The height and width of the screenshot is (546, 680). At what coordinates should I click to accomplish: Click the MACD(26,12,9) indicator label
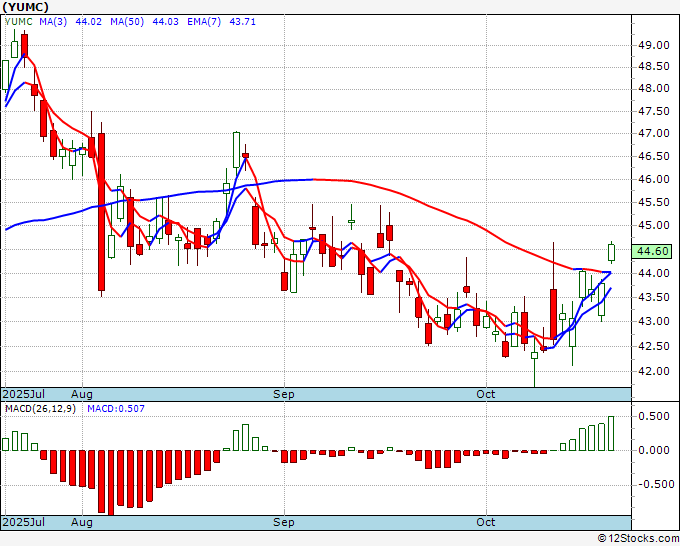pyautogui.click(x=40, y=409)
